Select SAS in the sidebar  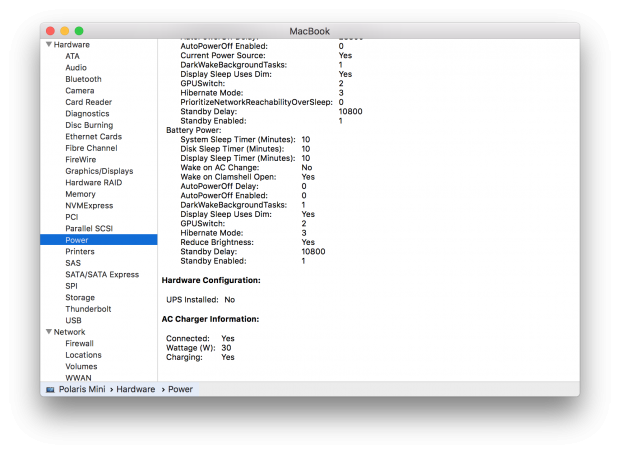[x=73, y=263]
